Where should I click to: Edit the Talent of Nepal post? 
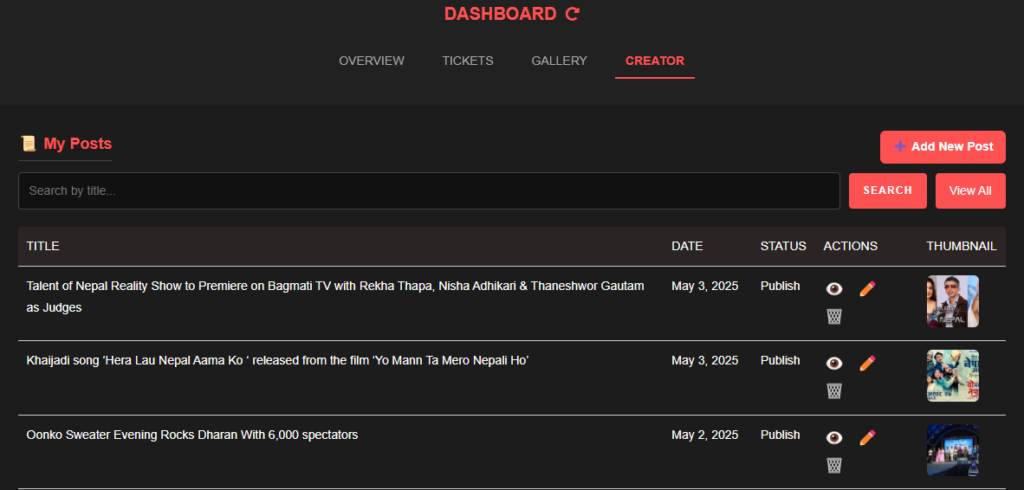[x=867, y=289]
